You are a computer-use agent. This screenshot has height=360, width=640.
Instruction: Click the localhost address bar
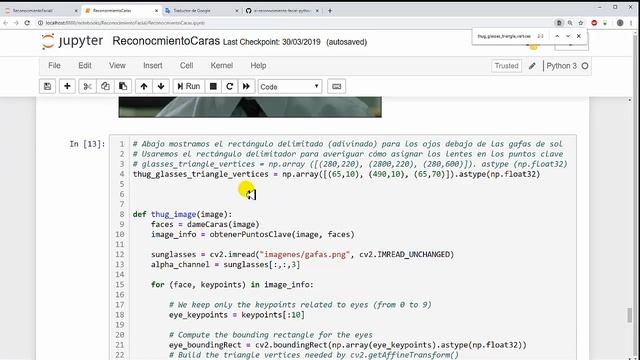tap(294, 23)
